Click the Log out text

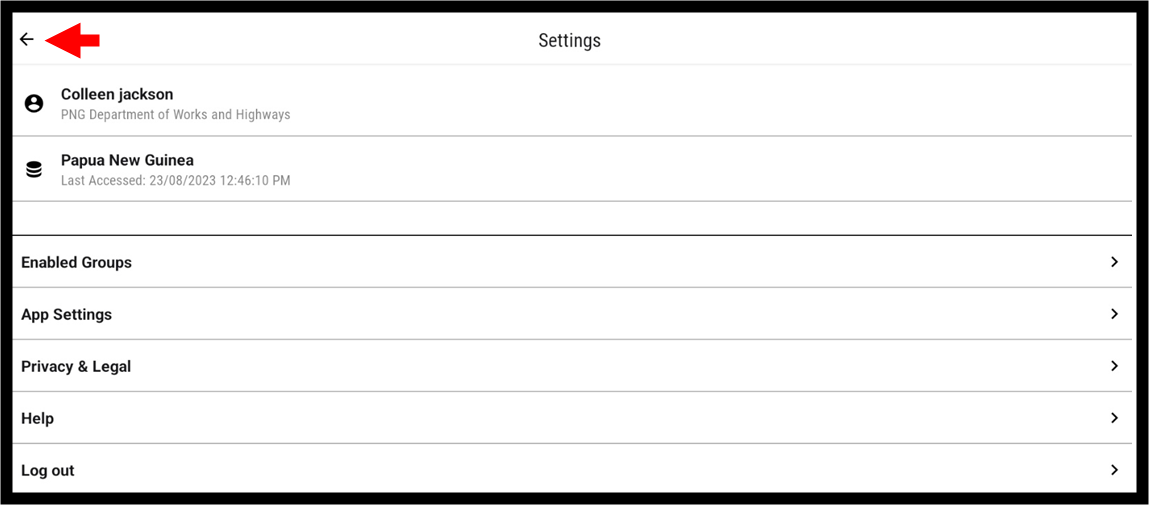click(x=48, y=471)
